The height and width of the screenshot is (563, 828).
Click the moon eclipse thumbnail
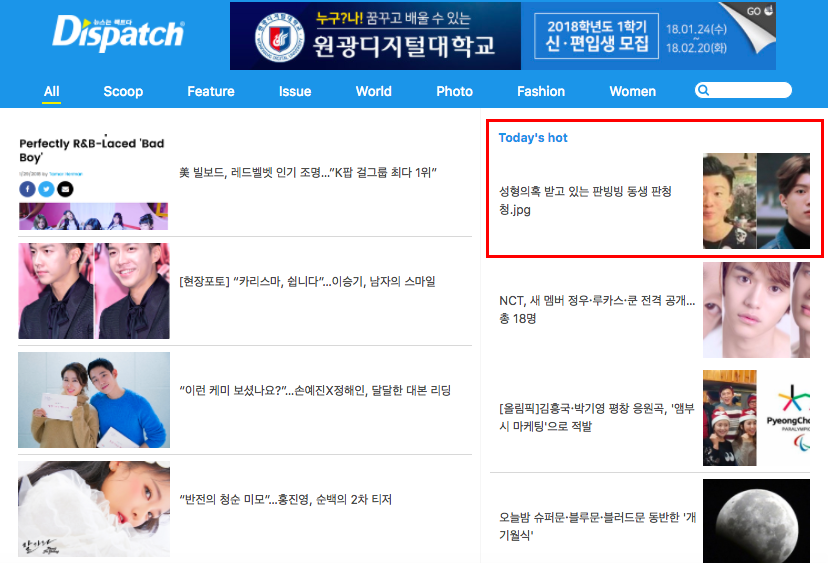click(756, 521)
